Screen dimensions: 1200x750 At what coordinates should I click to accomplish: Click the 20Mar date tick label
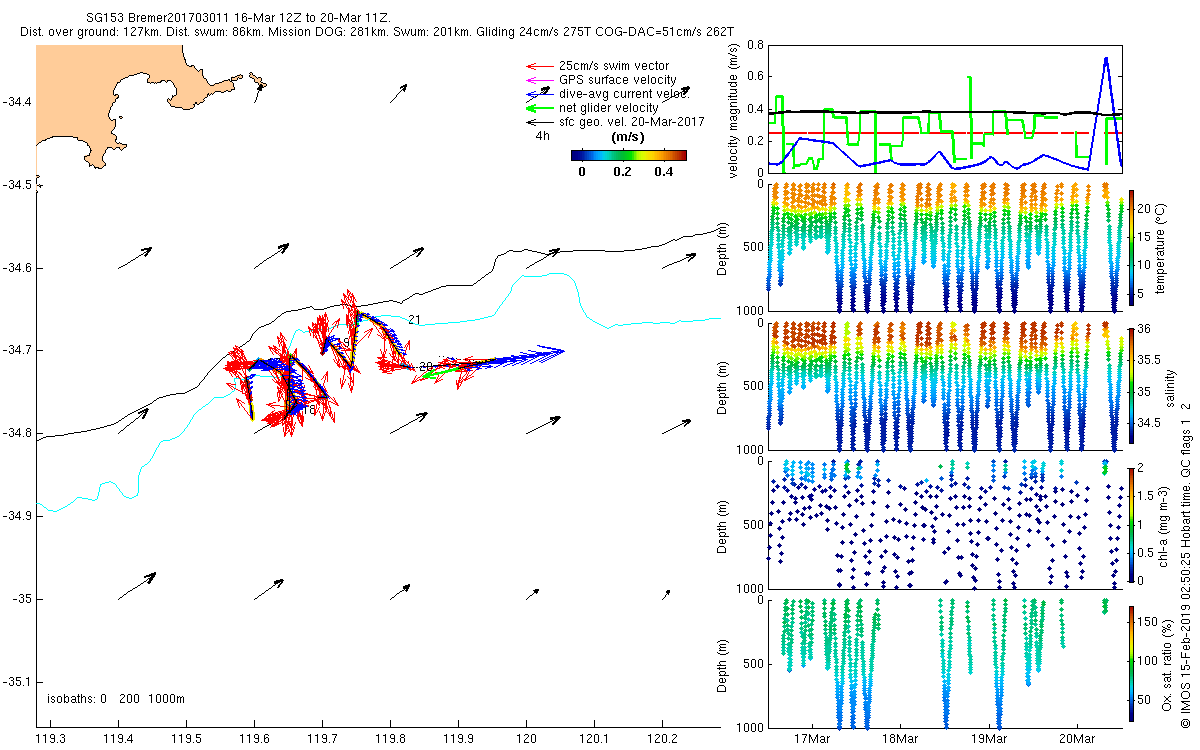(1078, 739)
